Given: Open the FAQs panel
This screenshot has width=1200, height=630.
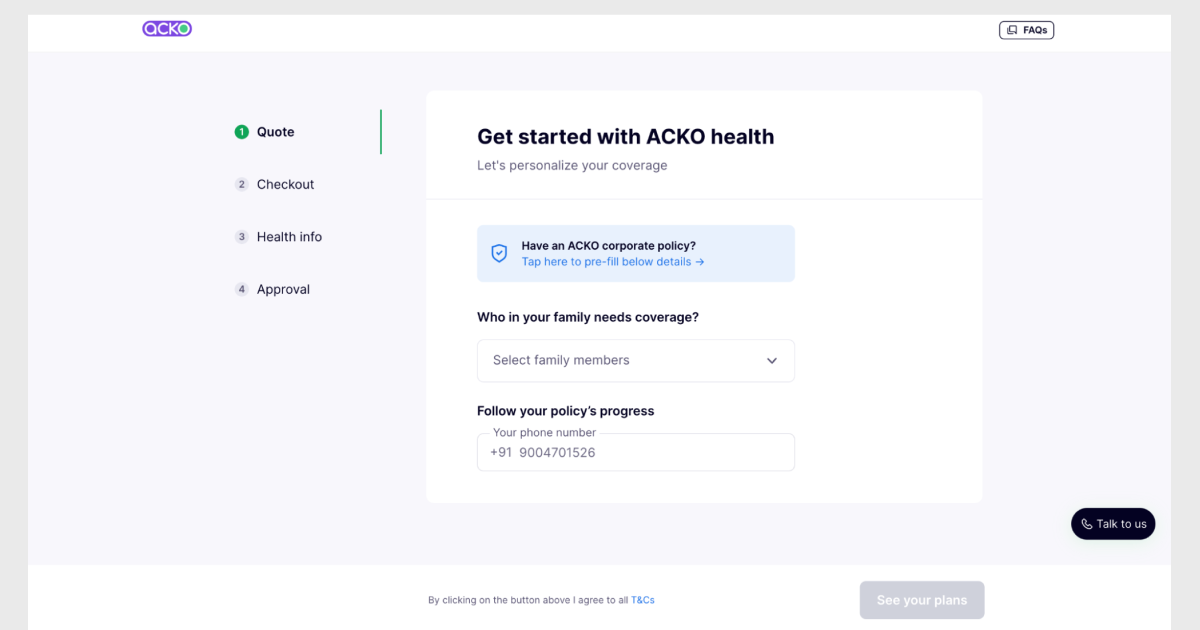Looking at the screenshot, I should pos(1026,29).
